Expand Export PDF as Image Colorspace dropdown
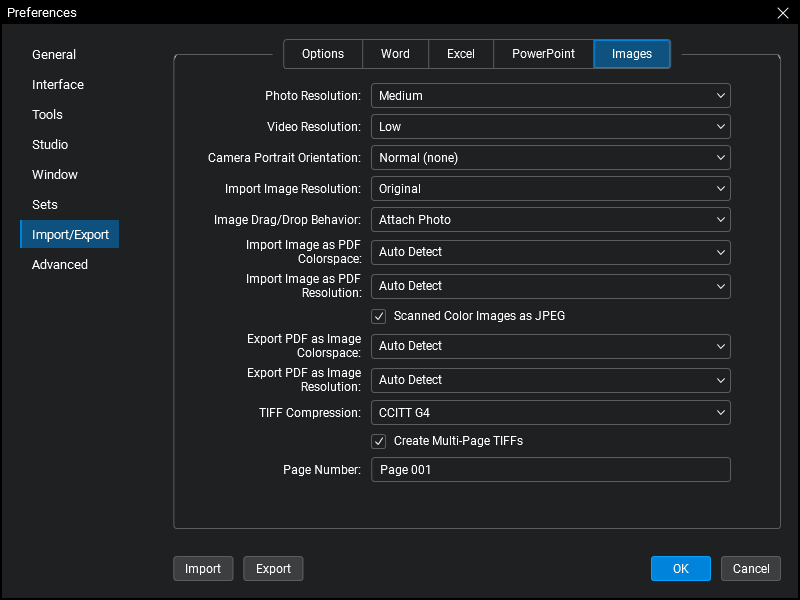Screen dimensions: 800x600 coord(550,346)
